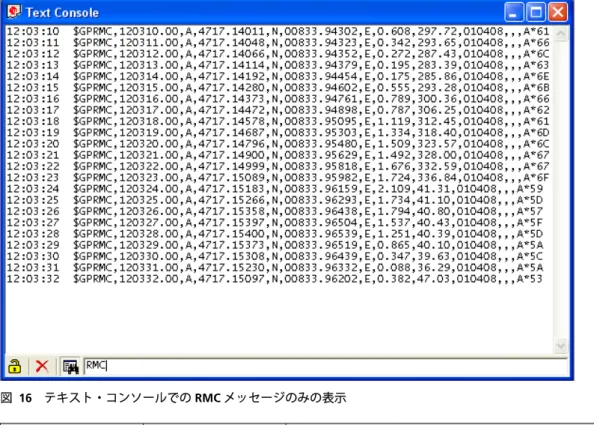Screen dimensions: 594x425
Task: Select the log line at 12:03:19
Action: 278,133
